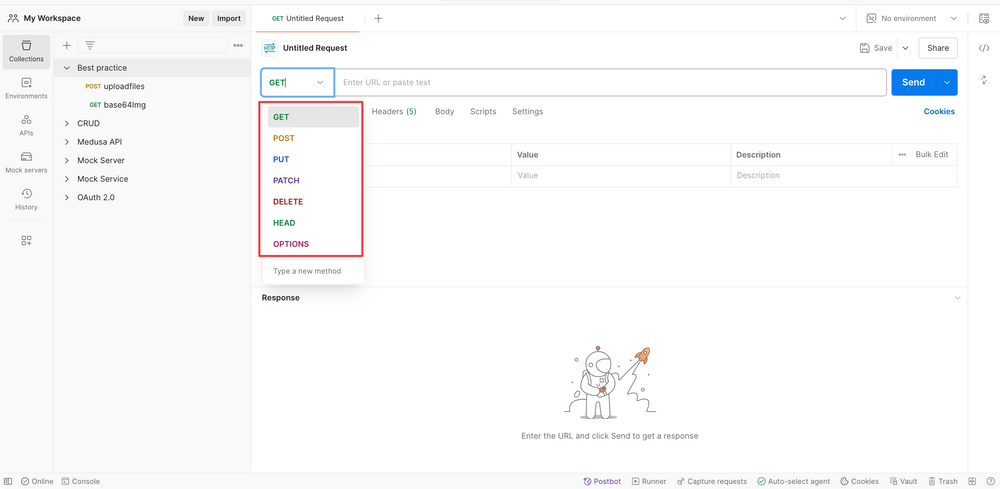Viewport: 1000px width, 489px height.
Task: Click the Cookies link beside the request tabs
Action: click(938, 112)
